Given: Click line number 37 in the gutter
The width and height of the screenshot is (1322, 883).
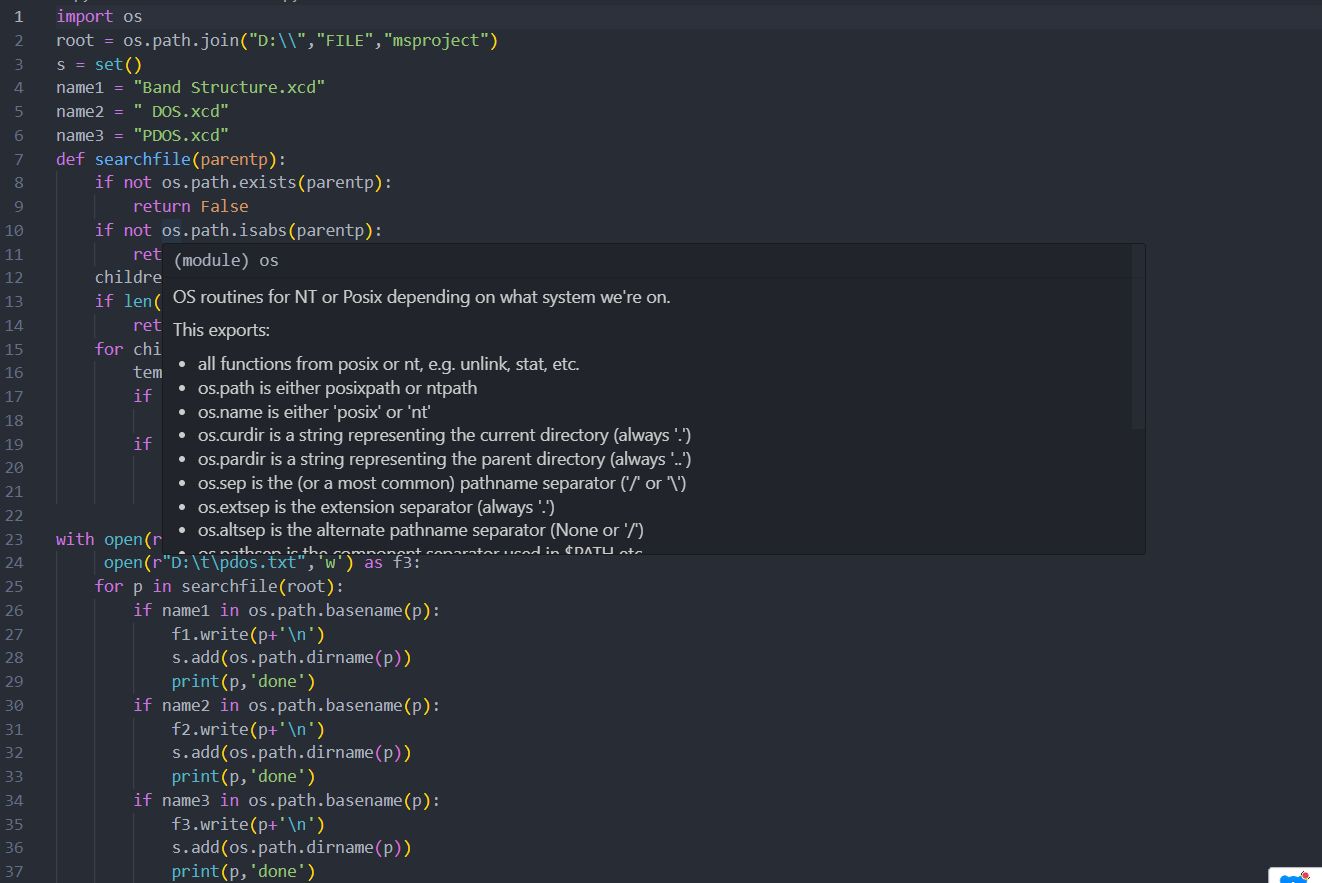Looking at the screenshot, I should click(x=14, y=871).
